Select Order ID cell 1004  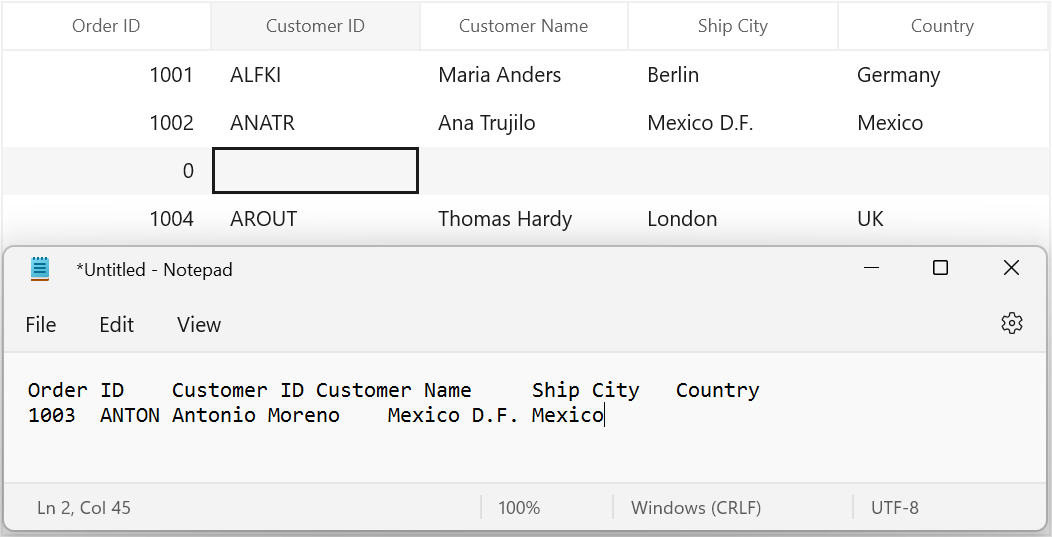click(106, 219)
